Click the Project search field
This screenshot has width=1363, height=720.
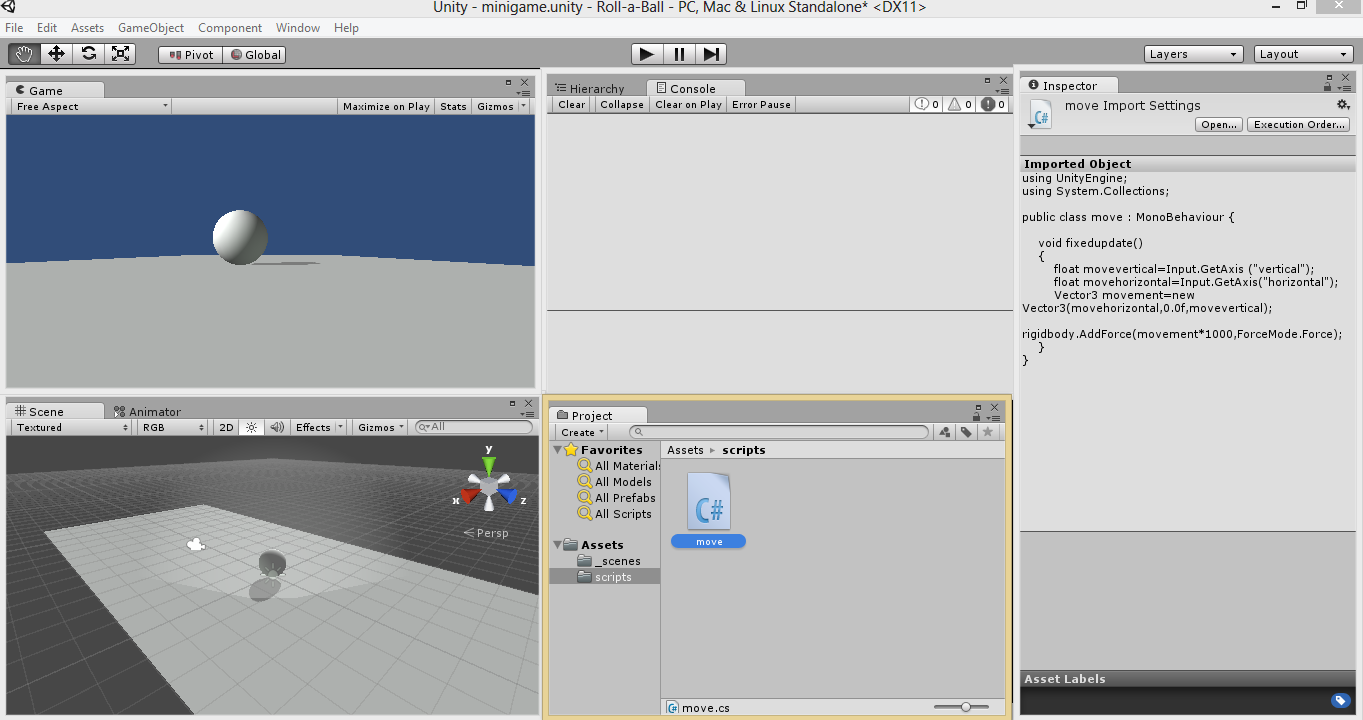(x=779, y=432)
